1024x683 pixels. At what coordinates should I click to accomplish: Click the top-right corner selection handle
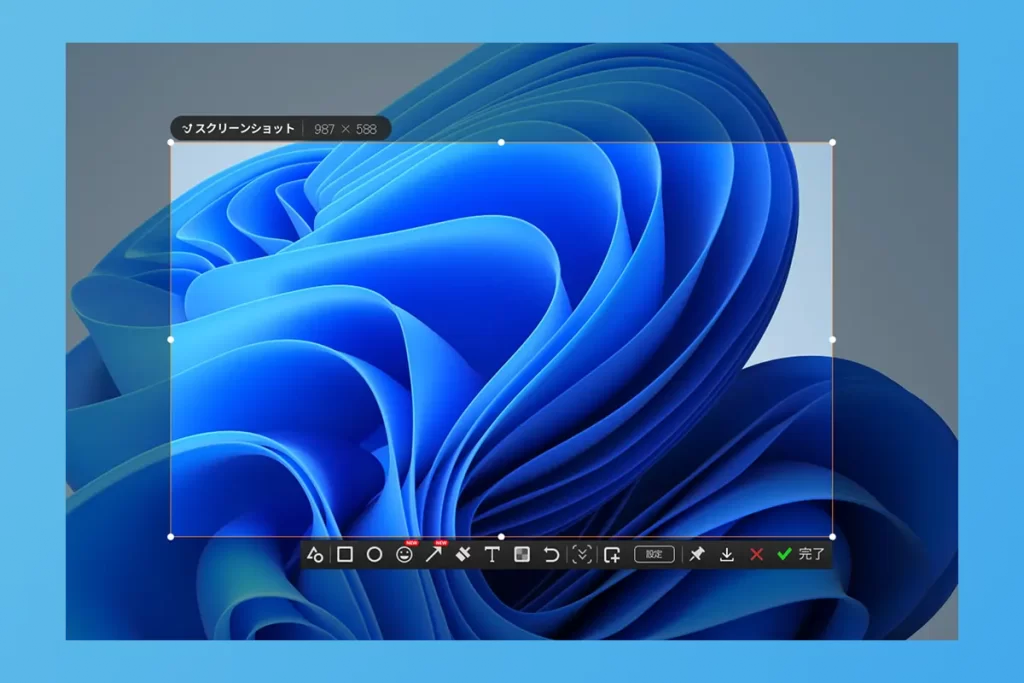point(832,142)
